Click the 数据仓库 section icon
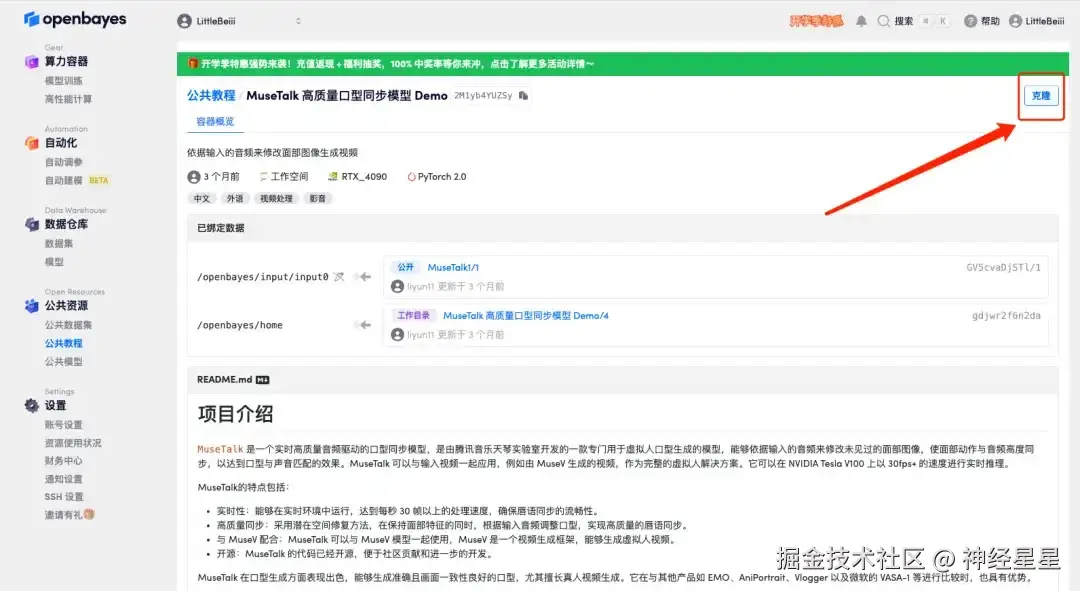 (32, 225)
